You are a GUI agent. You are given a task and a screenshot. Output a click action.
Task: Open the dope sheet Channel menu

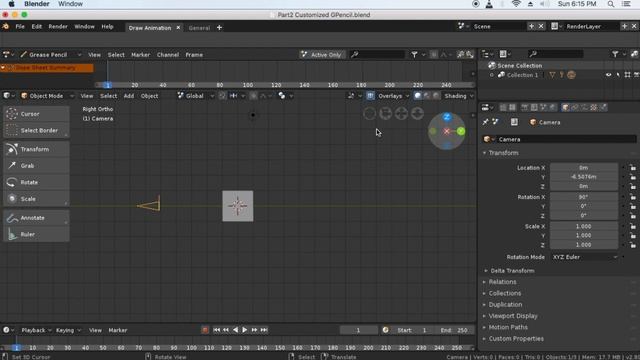pyautogui.click(x=168, y=55)
